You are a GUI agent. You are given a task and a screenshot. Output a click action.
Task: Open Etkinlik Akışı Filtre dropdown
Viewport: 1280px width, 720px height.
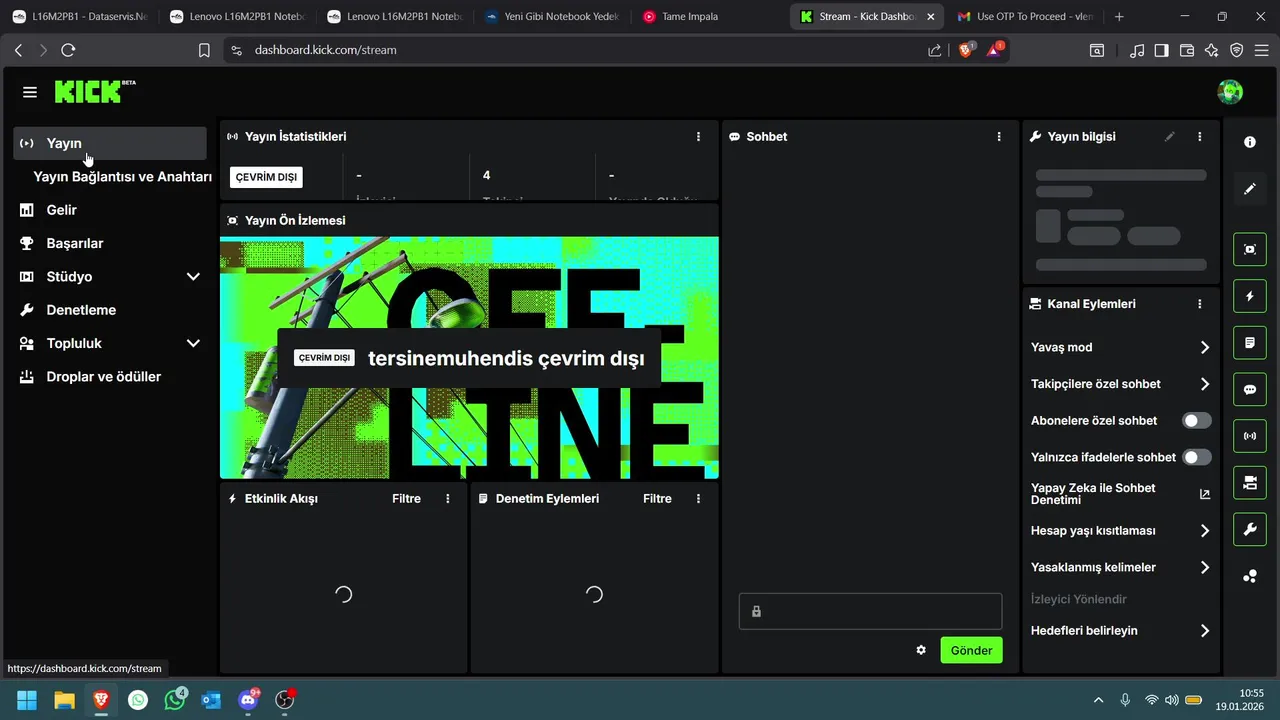click(x=406, y=498)
